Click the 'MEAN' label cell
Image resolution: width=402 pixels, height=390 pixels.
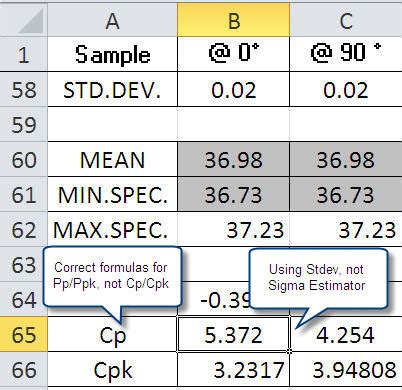(x=113, y=159)
